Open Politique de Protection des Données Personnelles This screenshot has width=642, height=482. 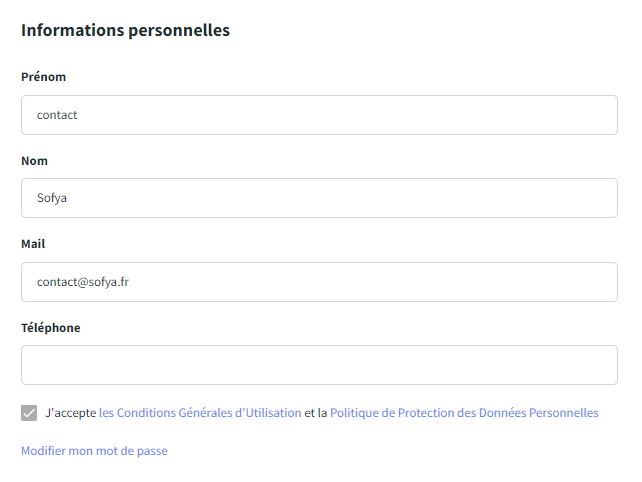click(464, 413)
